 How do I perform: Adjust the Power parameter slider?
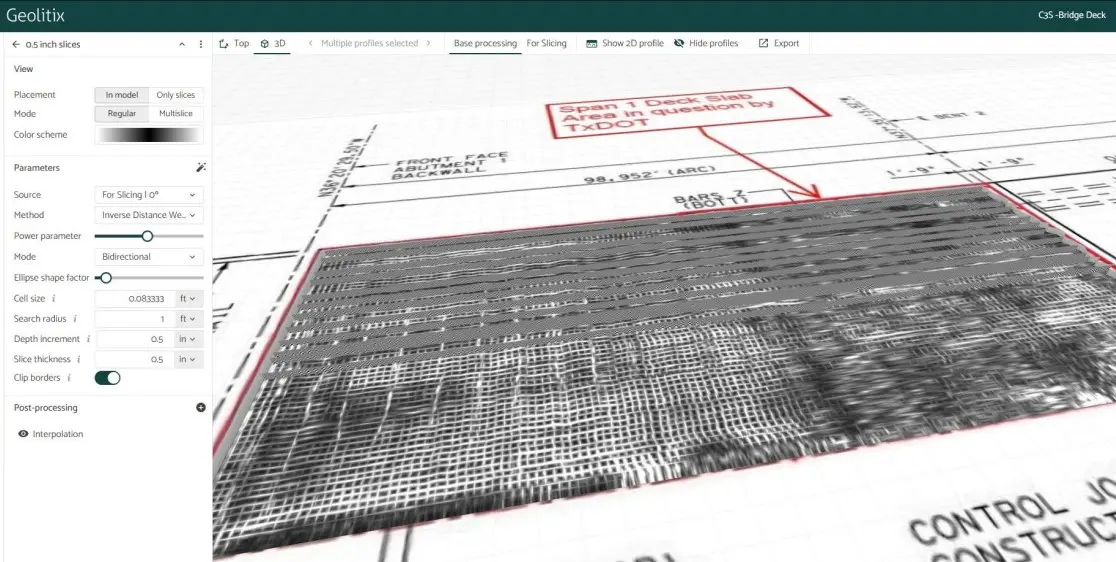[x=147, y=236]
